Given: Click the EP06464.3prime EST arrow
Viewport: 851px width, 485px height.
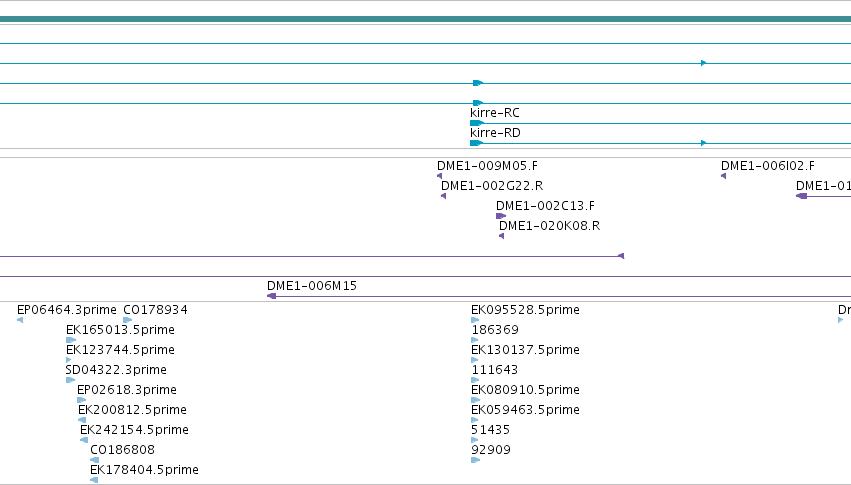Looking at the screenshot, I should [x=20, y=320].
